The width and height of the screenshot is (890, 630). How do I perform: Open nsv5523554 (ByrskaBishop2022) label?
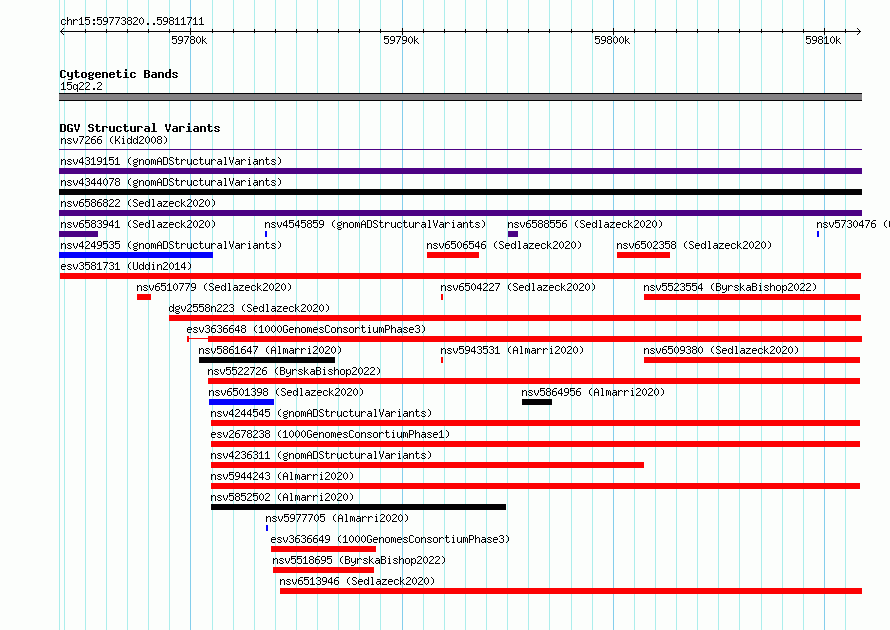[730, 287]
